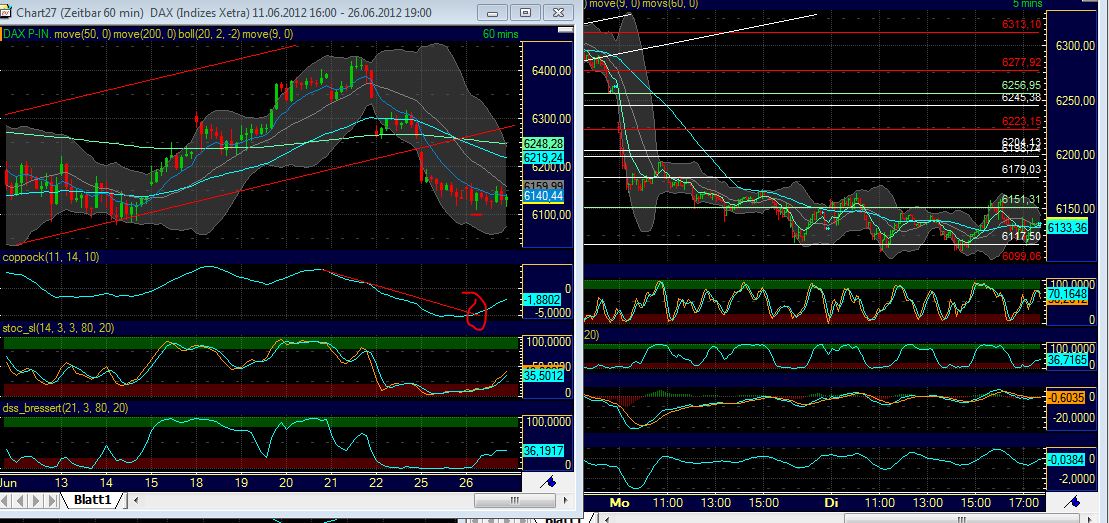This screenshot has width=1109, height=523.
Task: Click the 6117,50 level label
Action: 1021,236
